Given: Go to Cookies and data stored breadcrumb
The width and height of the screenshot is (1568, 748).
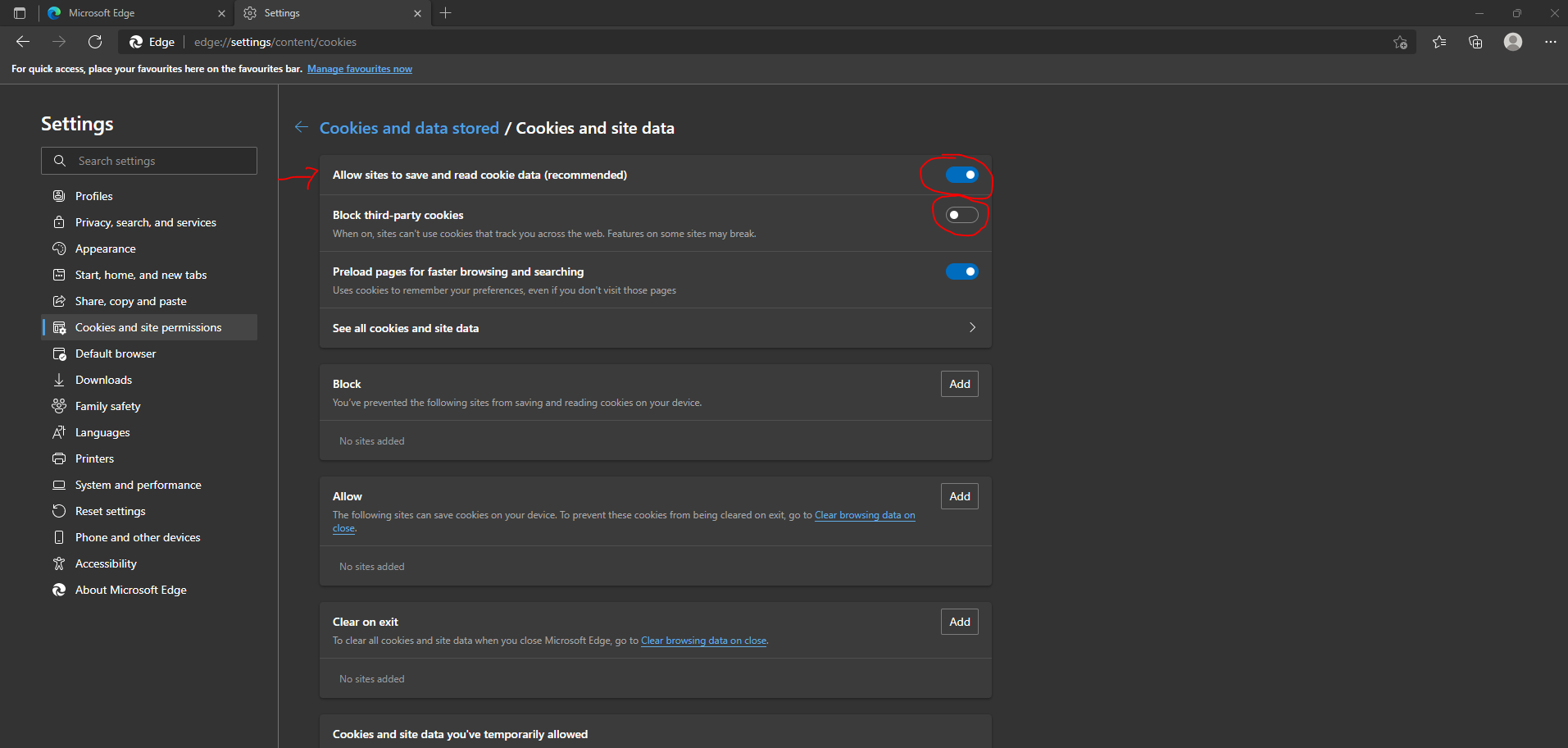Looking at the screenshot, I should [409, 128].
